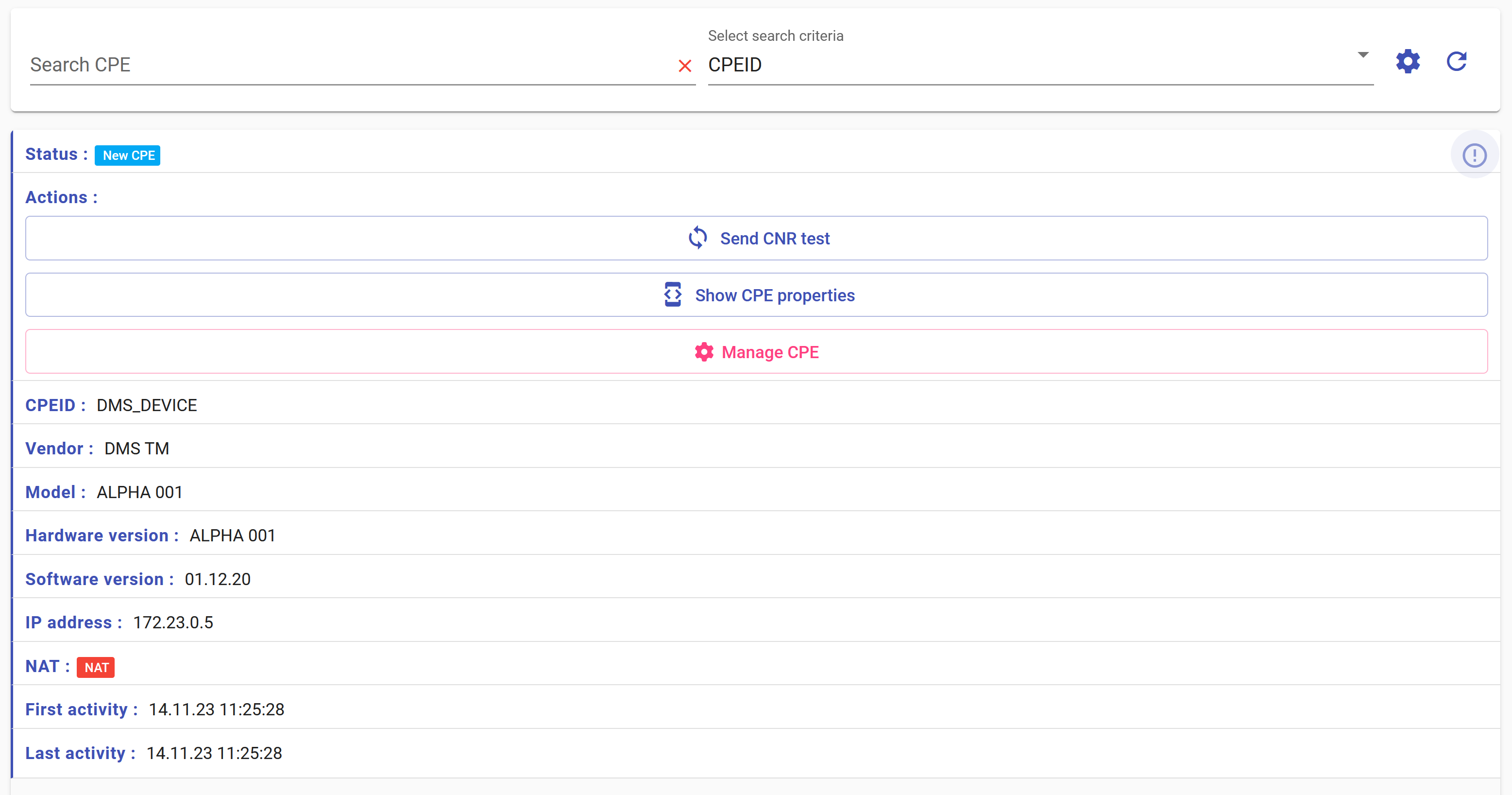The width and height of the screenshot is (1512, 795).
Task: Click the Model ALPHA 001 value
Action: (140, 492)
